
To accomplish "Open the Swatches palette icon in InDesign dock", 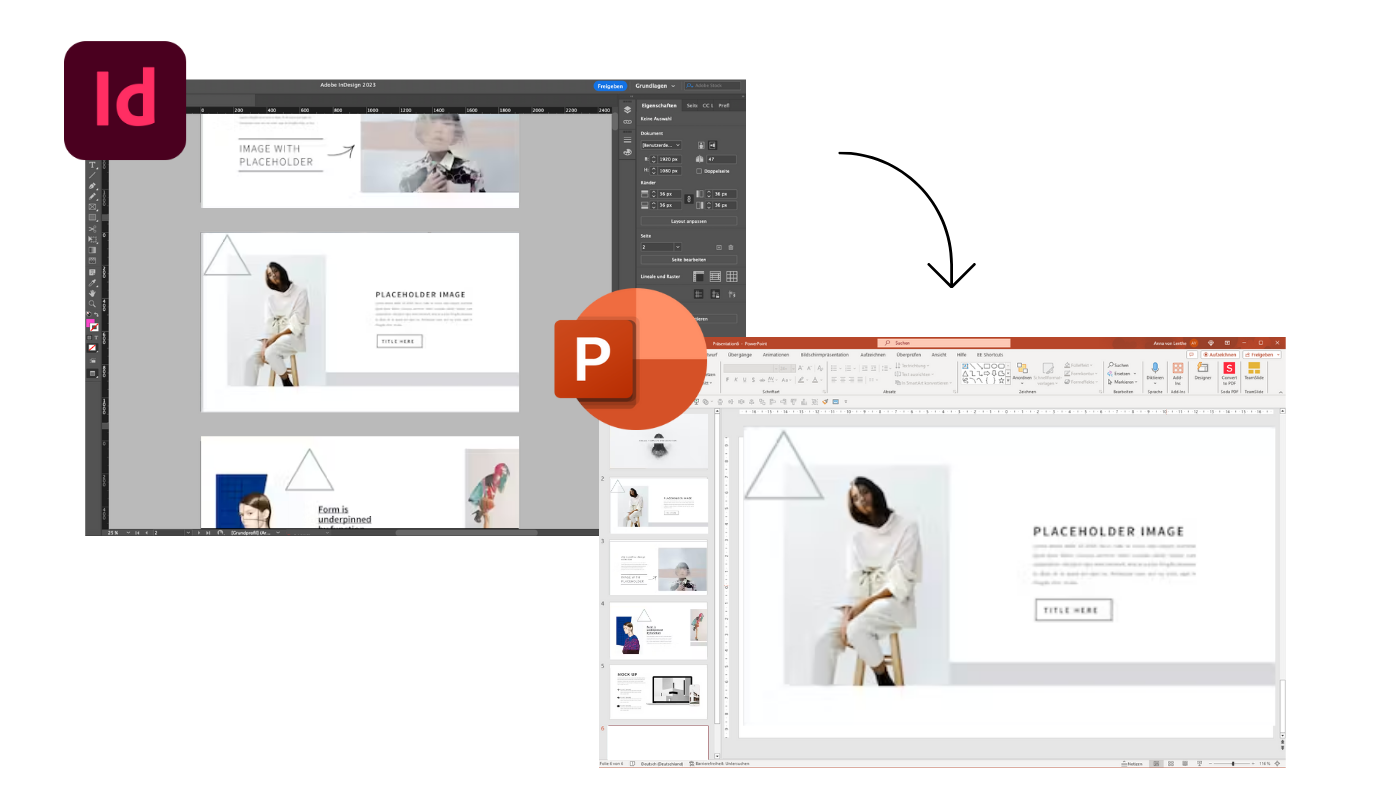I will 627,152.
